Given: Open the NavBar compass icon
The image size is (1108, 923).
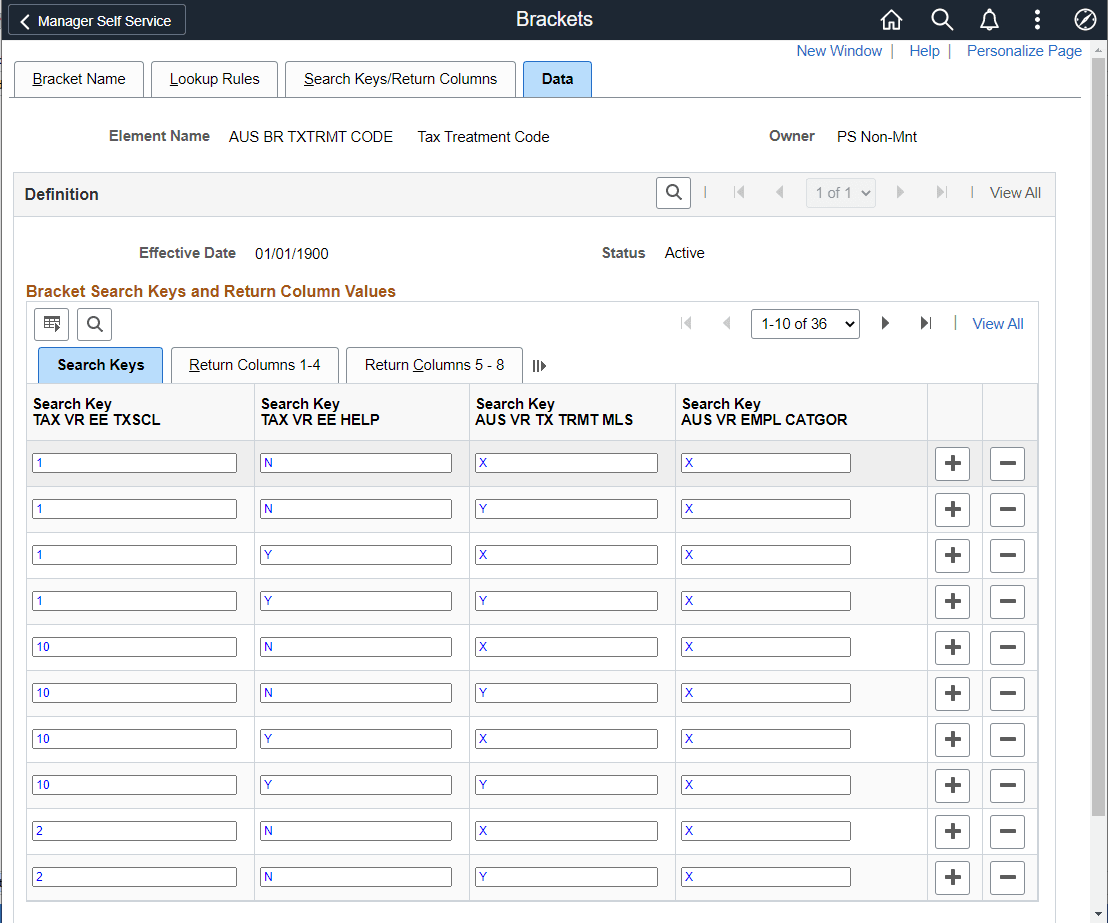Looking at the screenshot, I should pos(1085,20).
